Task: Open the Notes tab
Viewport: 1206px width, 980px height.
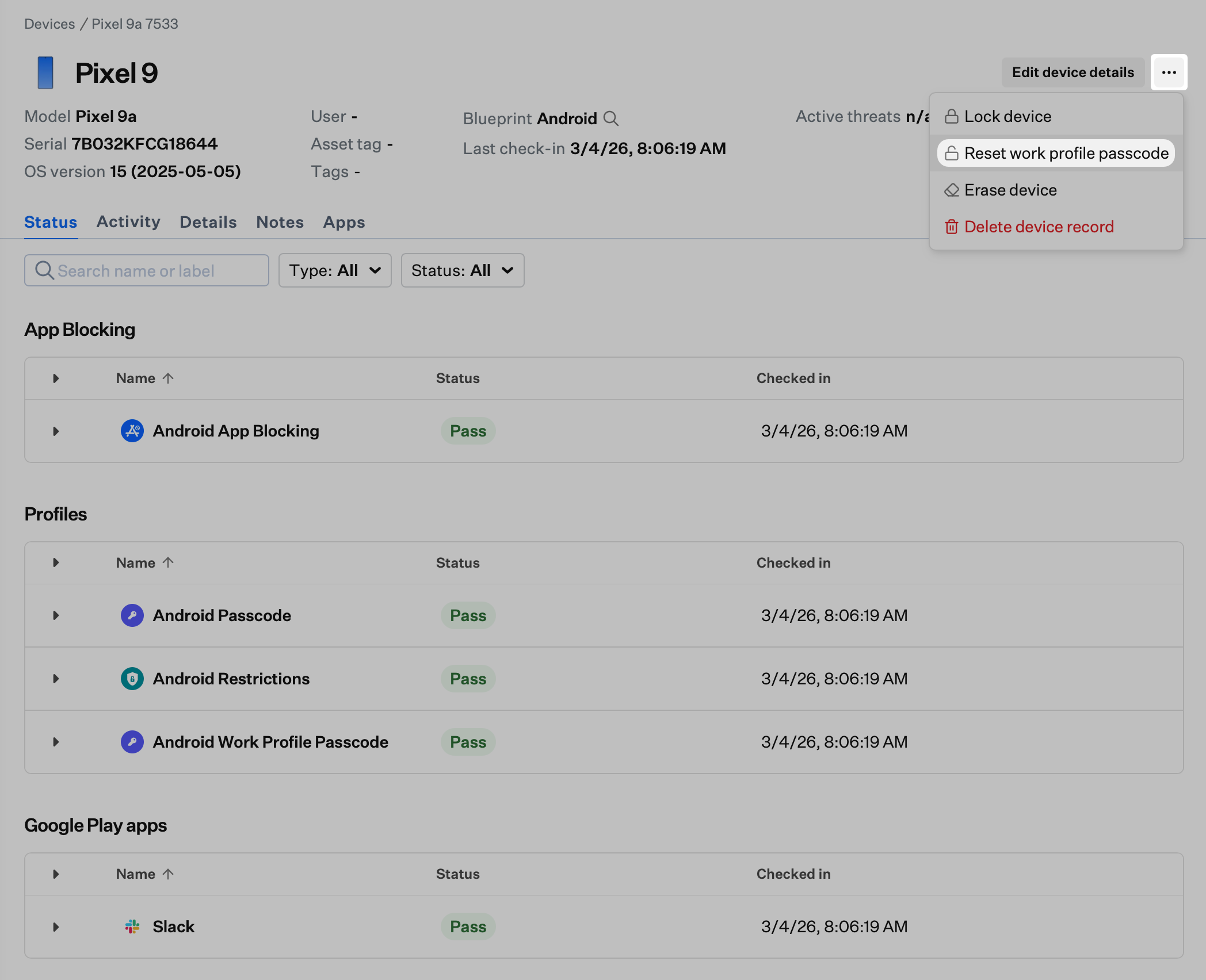Action: coord(280,222)
